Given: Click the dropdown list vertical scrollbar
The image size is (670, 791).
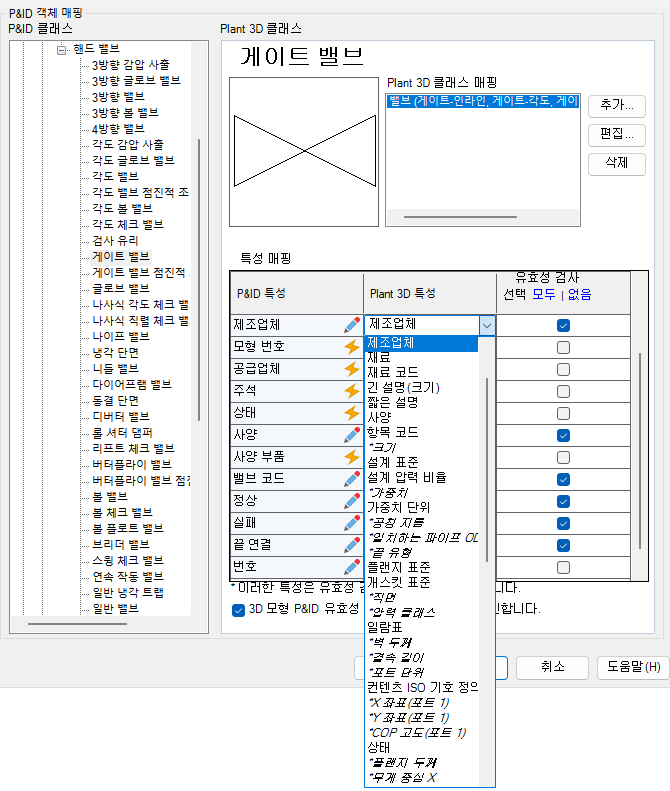Looking at the screenshot, I should click(x=487, y=470).
